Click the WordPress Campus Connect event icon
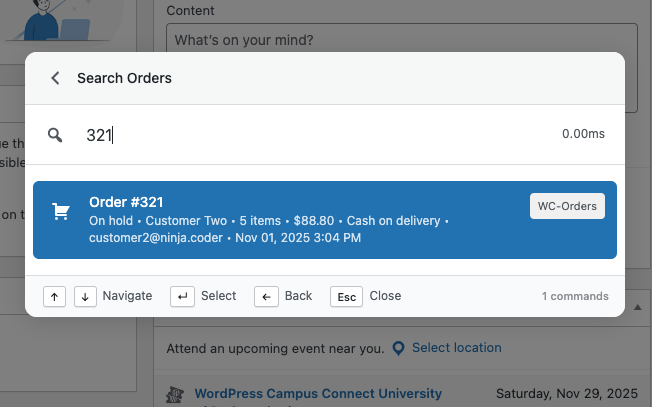The width and height of the screenshot is (652, 407). (174, 394)
